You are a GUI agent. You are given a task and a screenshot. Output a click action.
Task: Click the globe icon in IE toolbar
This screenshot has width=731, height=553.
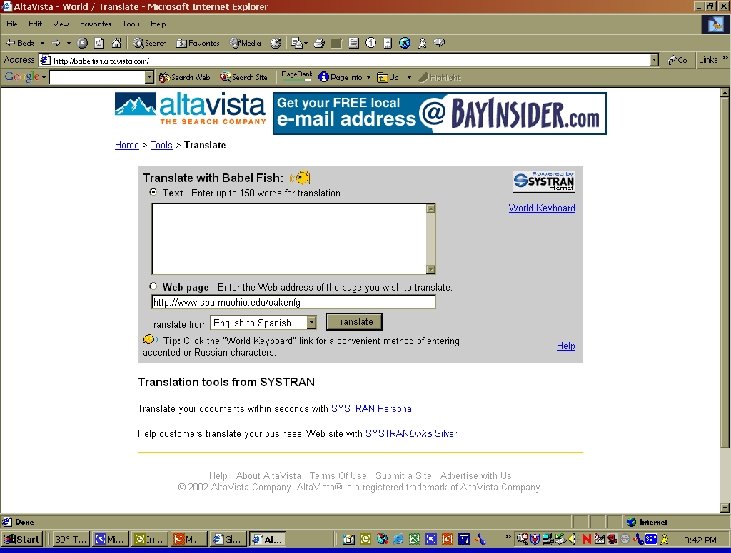tap(405, 43)
